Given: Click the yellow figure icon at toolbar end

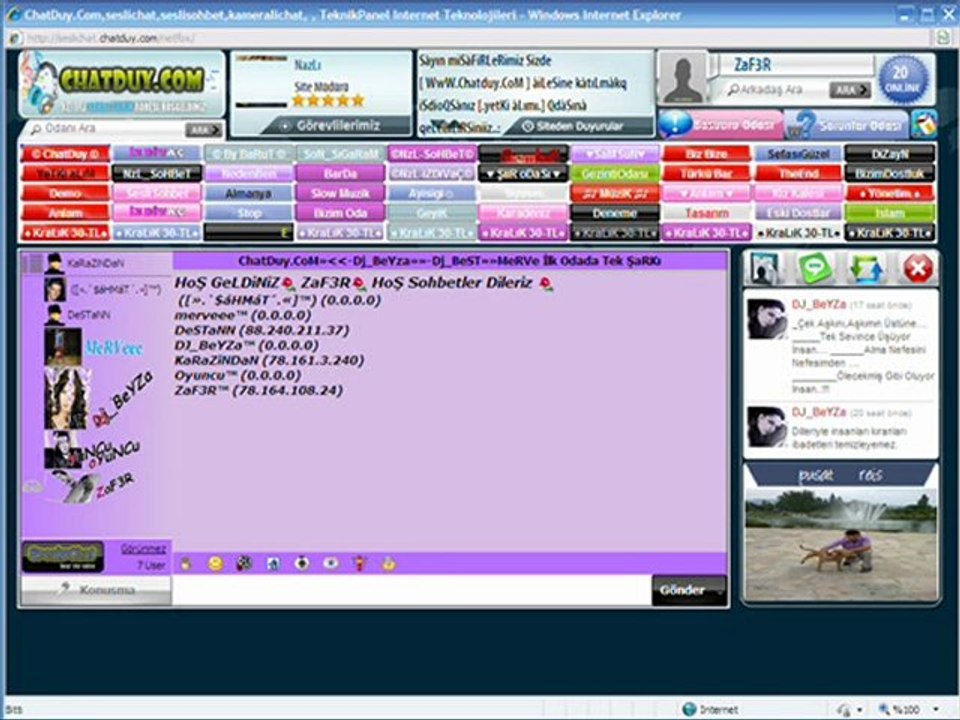Looking at the screenshot, I should (x=389, y=564).
